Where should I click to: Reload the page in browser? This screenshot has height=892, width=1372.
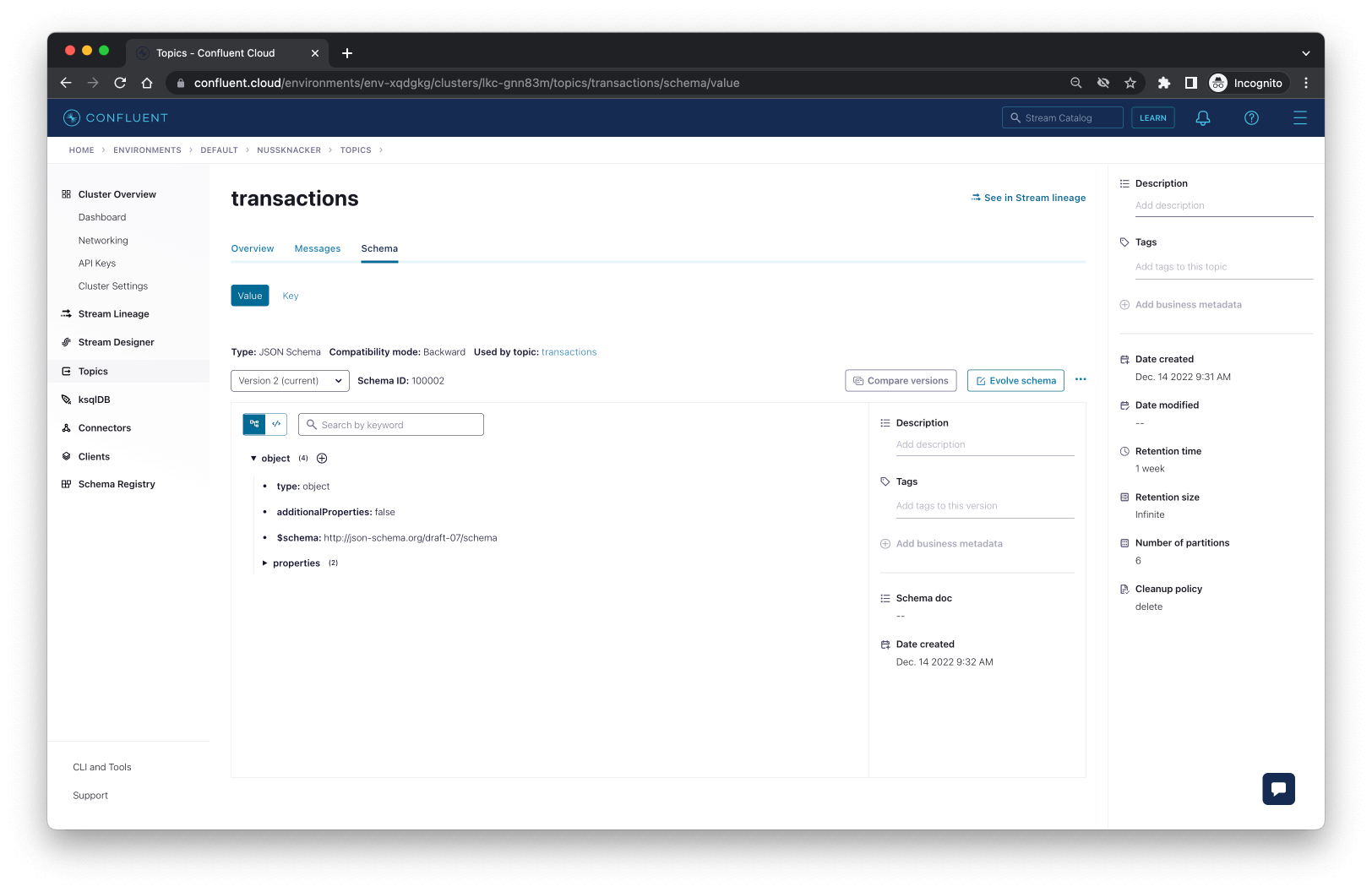[120, 83]
